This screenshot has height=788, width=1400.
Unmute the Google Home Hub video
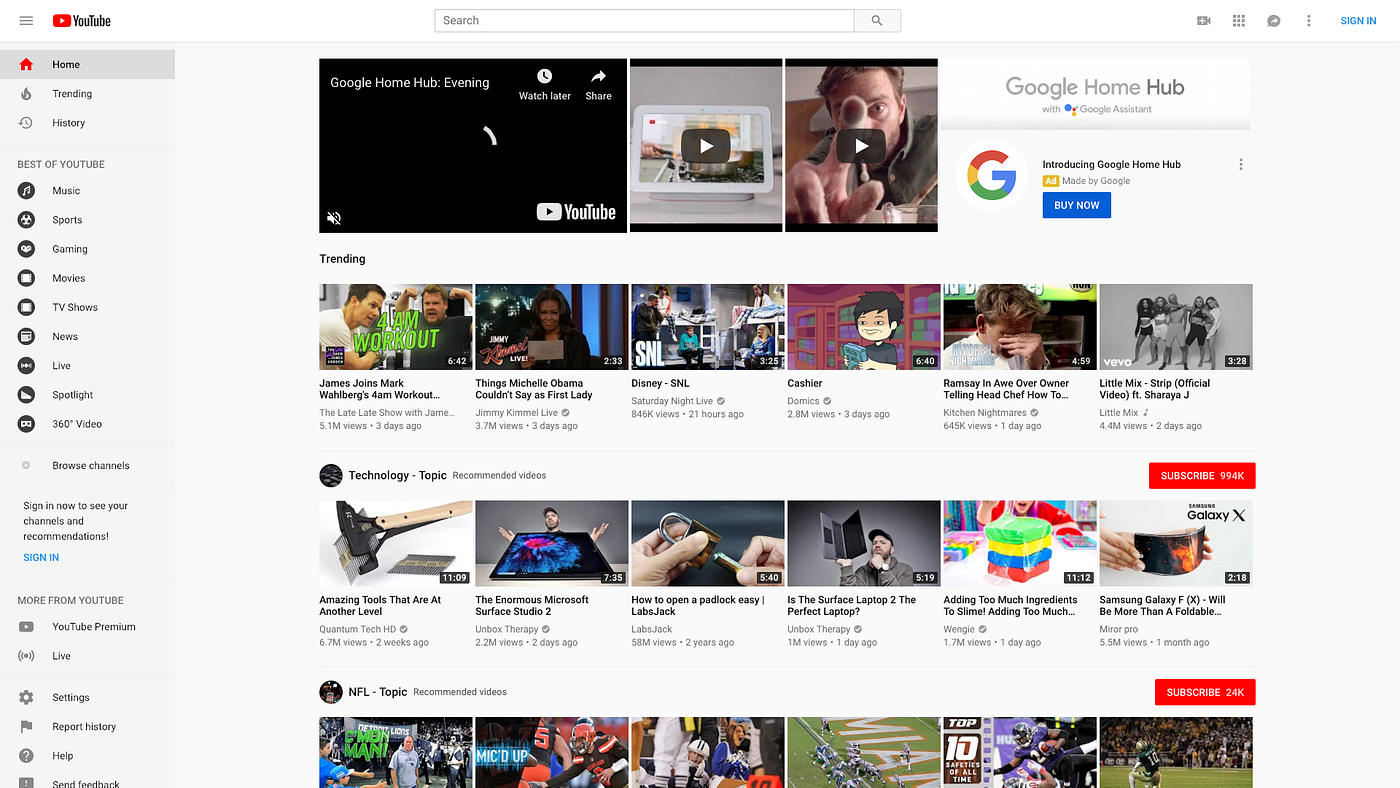[x=334, y=217]
